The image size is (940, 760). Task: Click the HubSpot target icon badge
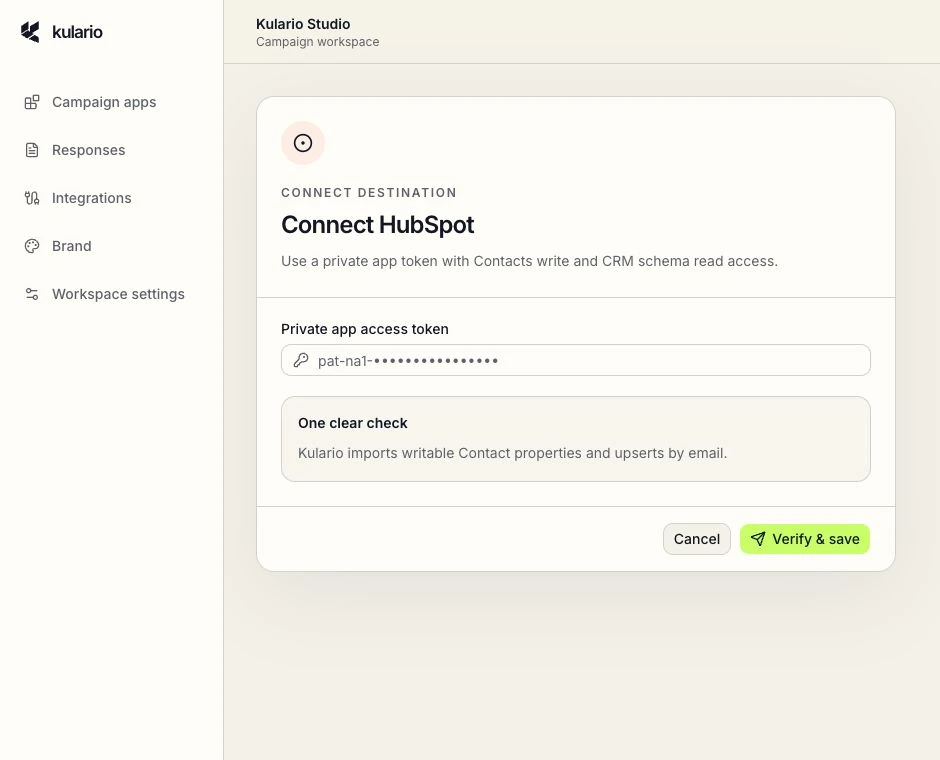coord(303,143)
